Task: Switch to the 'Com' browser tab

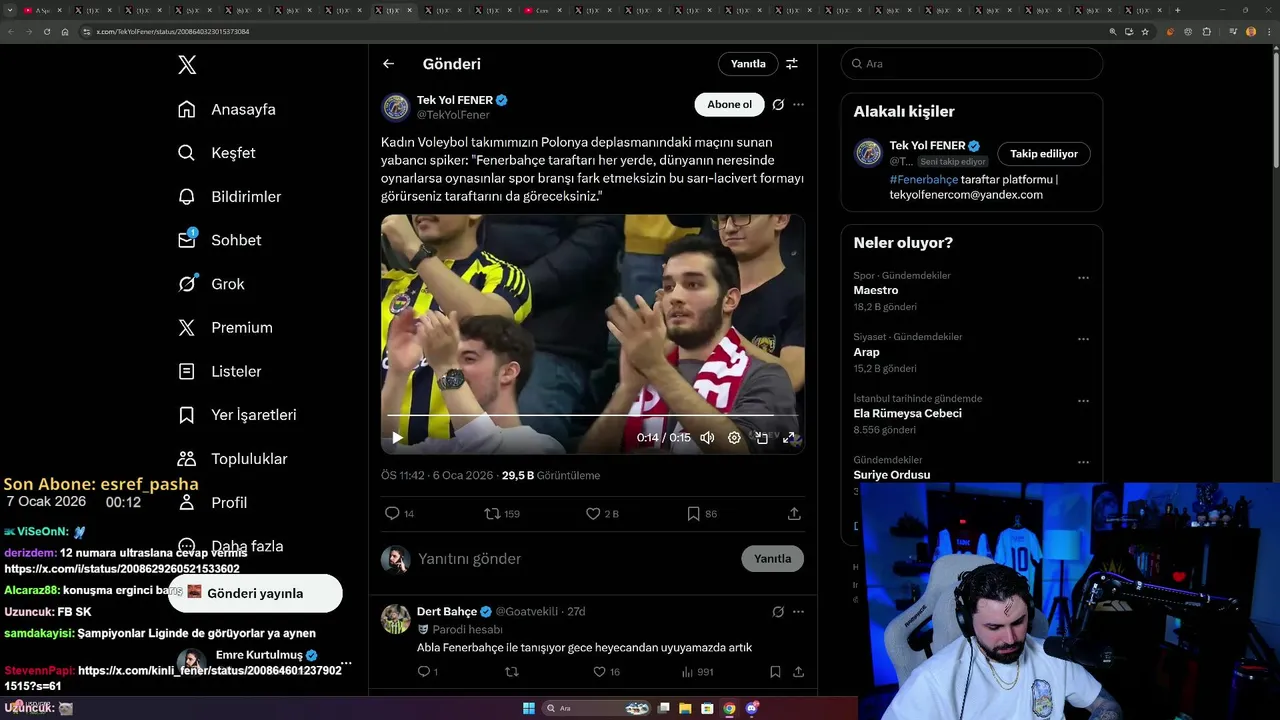Action: point(541,10)
